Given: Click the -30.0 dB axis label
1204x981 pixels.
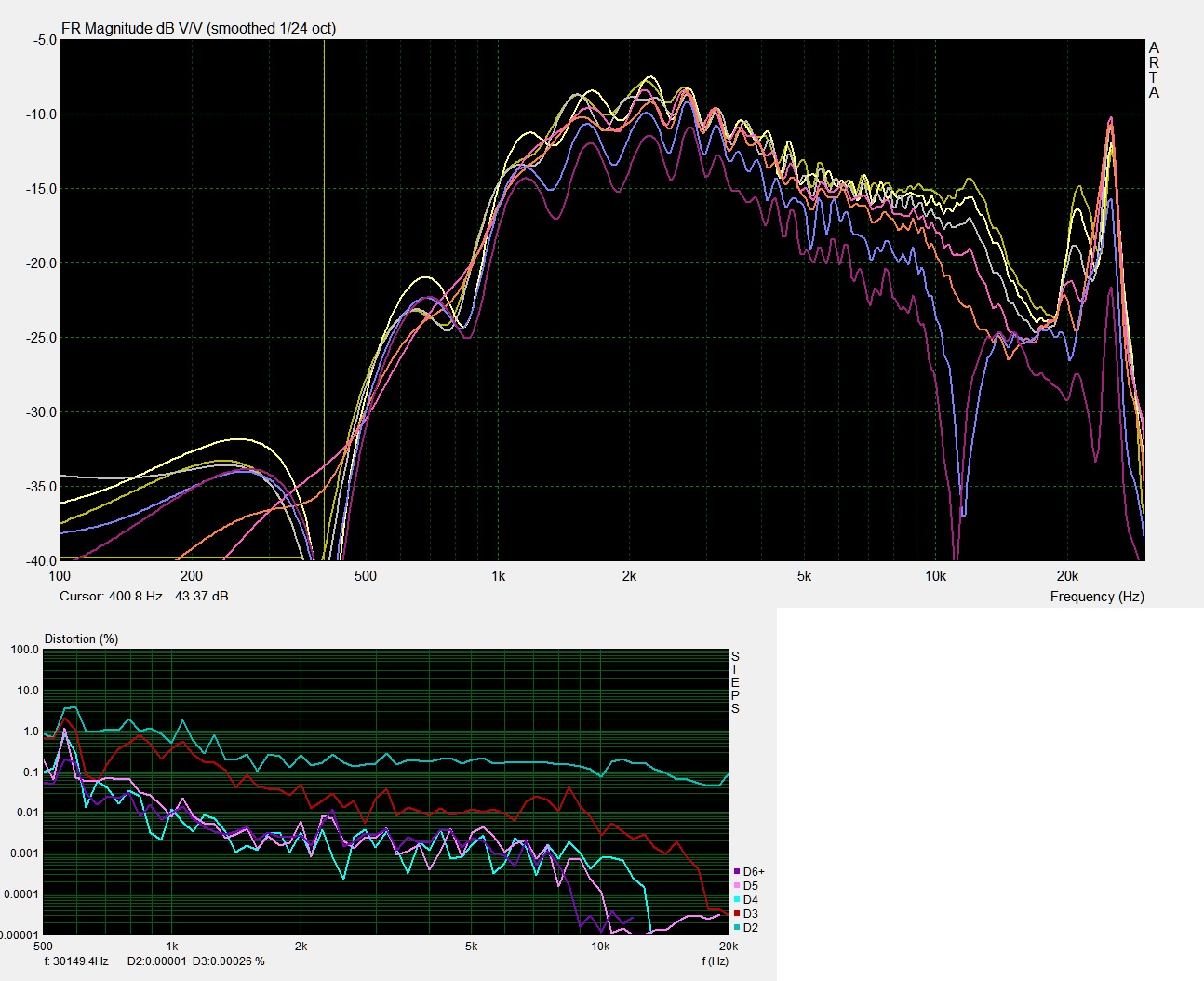Looking at the screenshot, I should pyautogui.click(x=42, y=412).
